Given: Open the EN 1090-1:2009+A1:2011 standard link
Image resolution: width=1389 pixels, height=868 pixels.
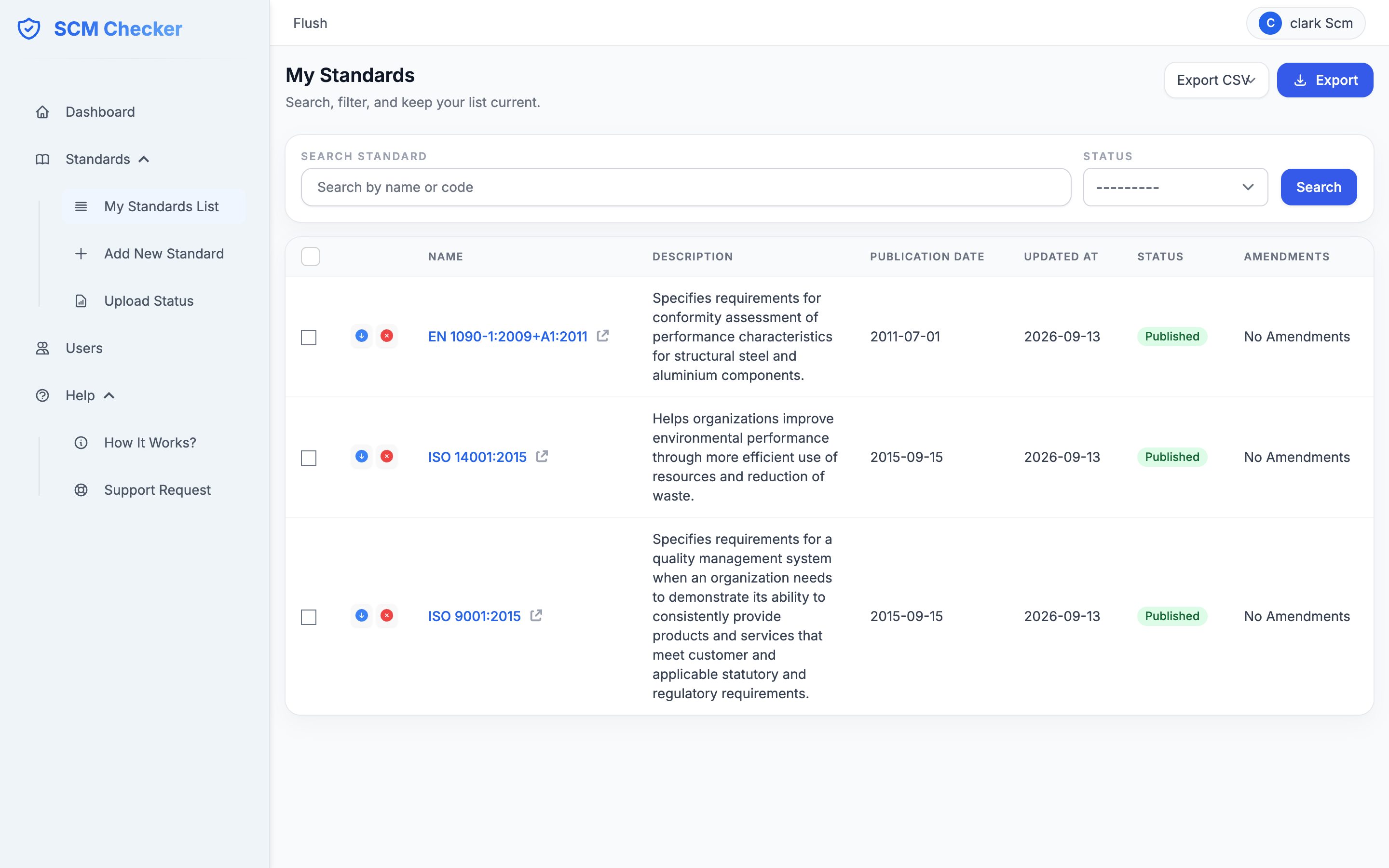Looking at the screenshot, I should [x=507, y=337].
